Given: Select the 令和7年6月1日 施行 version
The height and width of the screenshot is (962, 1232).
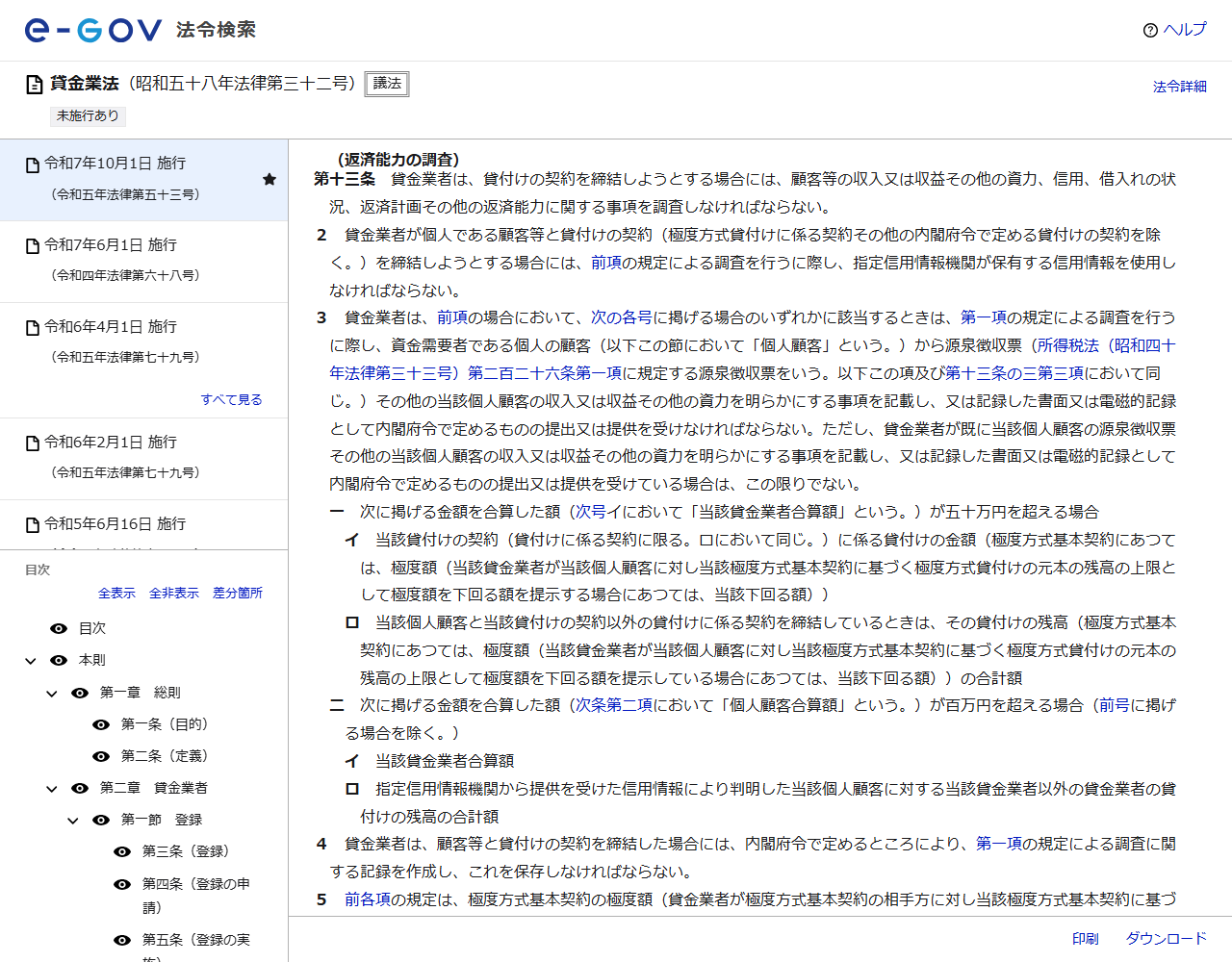Looking at the screenshot, I should pyautogui.click(x=143, y=262).
